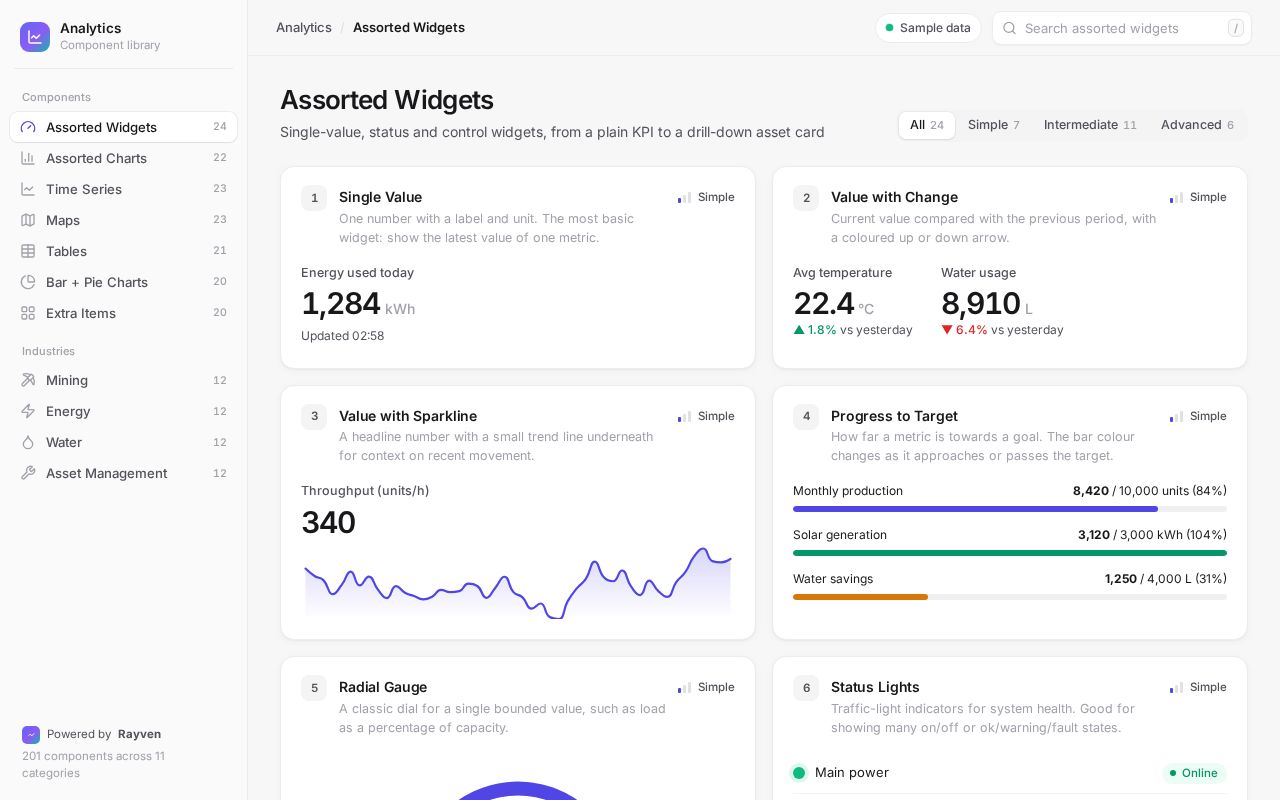Switch to the All filter tab
The image size is (1280, 800).
pyautogui.click(x=927, y=125)
